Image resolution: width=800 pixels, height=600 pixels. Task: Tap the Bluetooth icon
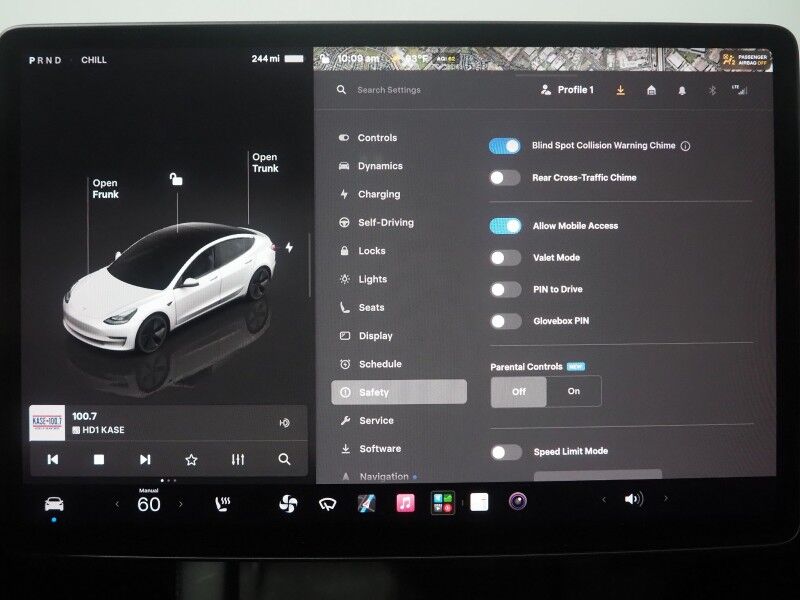pyautogui.click(x=712, y=90)
